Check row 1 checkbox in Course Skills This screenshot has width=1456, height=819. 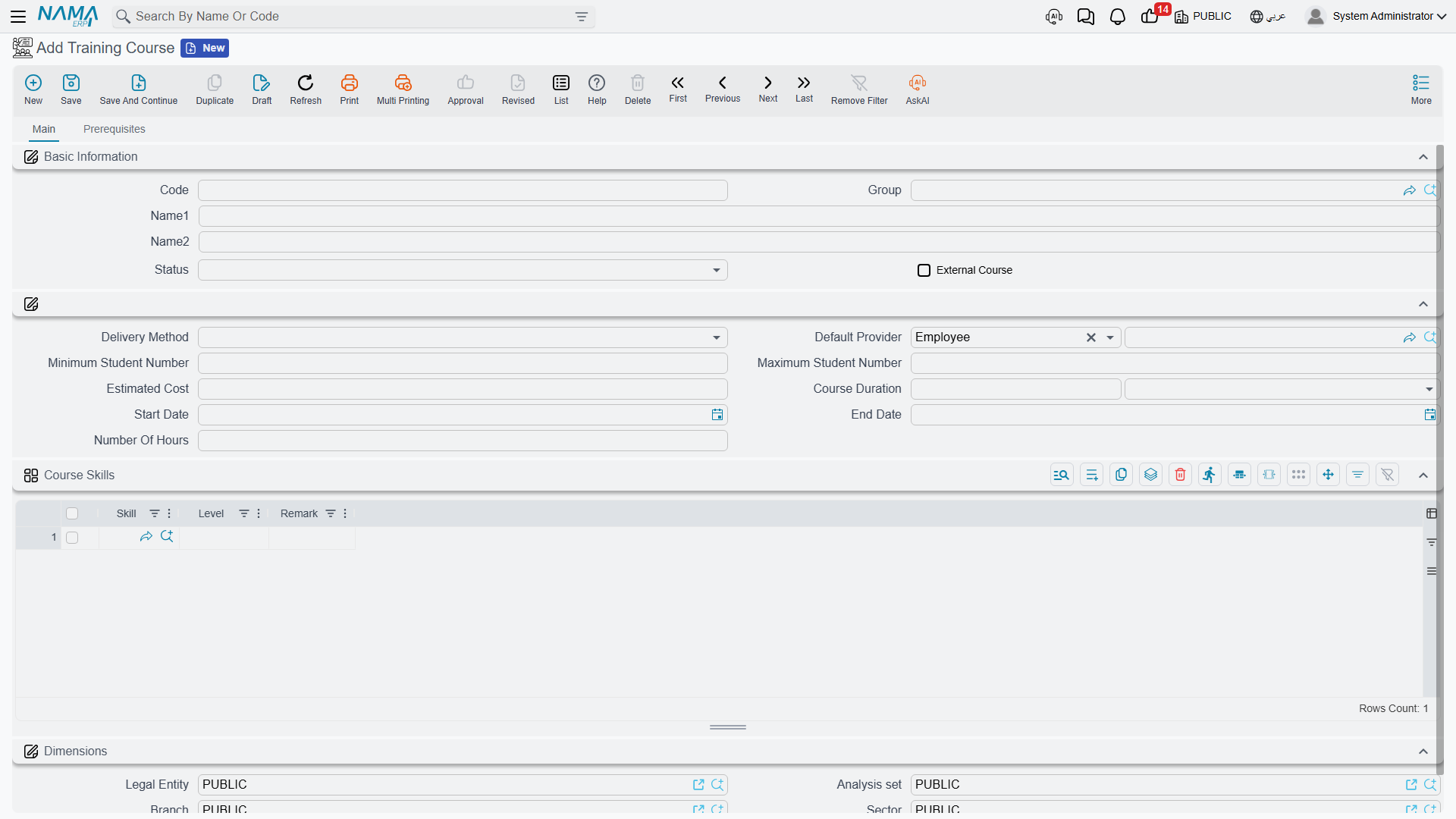[x=72, y=538]
